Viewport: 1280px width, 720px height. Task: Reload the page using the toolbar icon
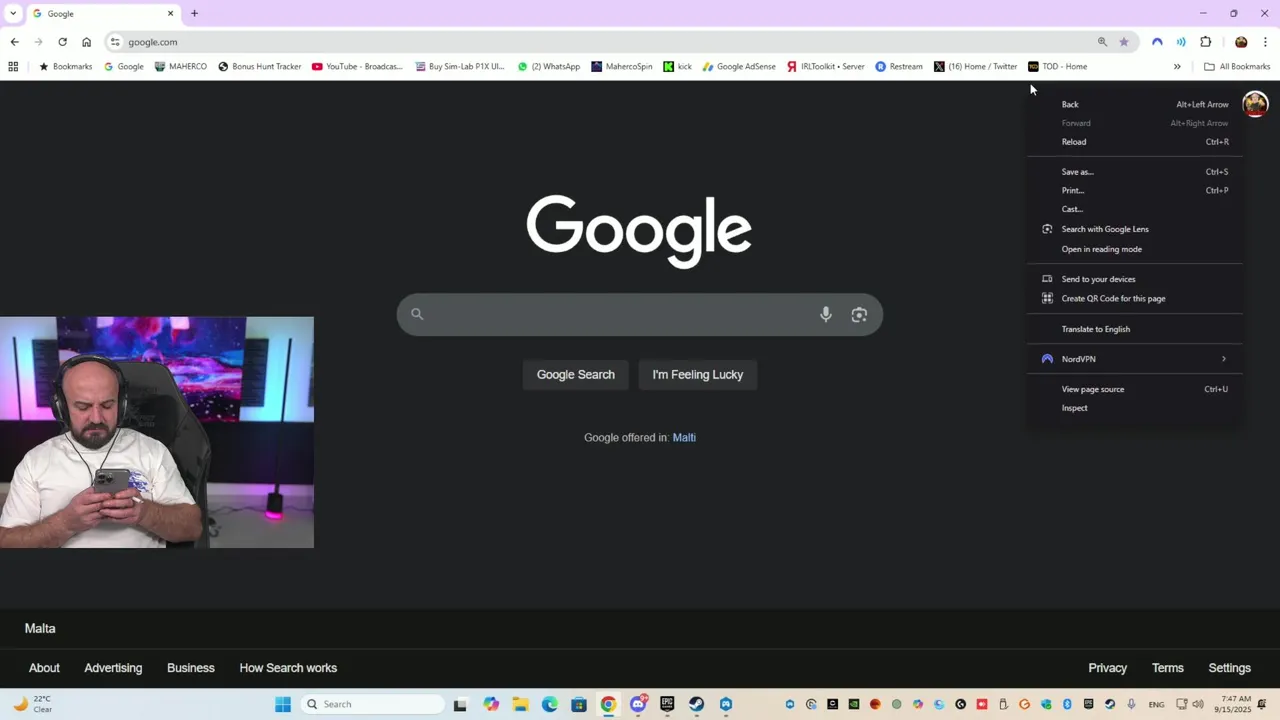(x=62, y=42)
